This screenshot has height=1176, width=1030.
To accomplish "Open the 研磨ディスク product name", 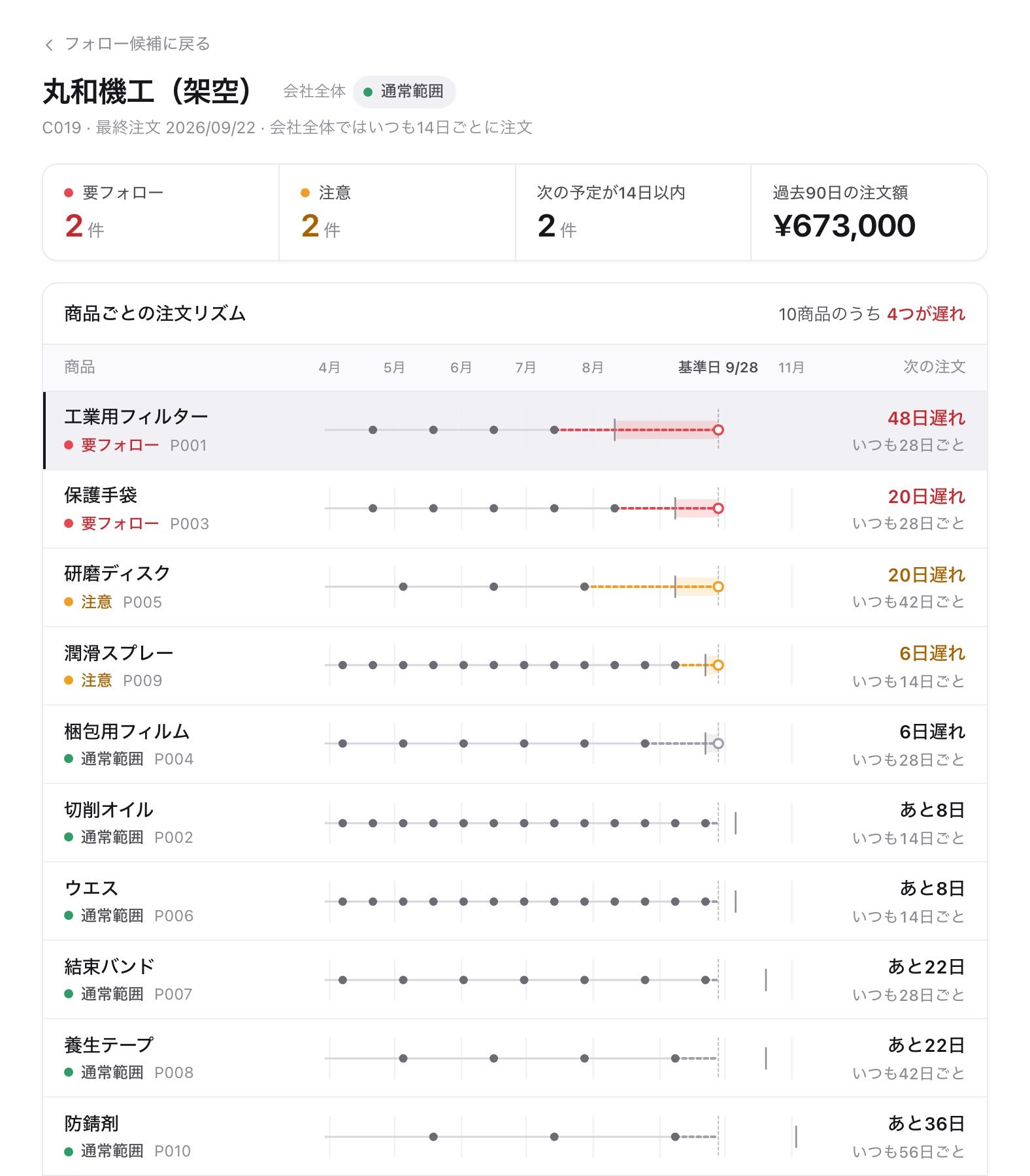I will (117, 574).
